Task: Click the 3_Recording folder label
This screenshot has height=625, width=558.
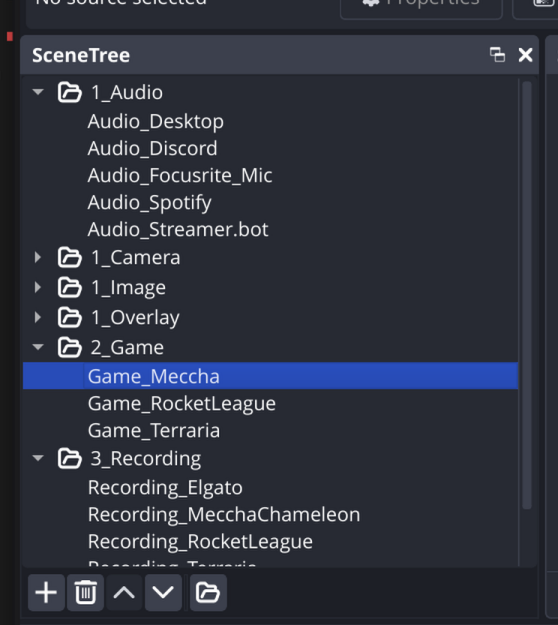Action: 146,459
